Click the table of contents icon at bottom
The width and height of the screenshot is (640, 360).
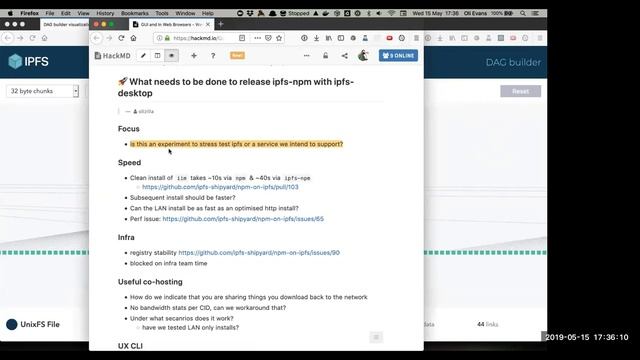click(376, 337)
